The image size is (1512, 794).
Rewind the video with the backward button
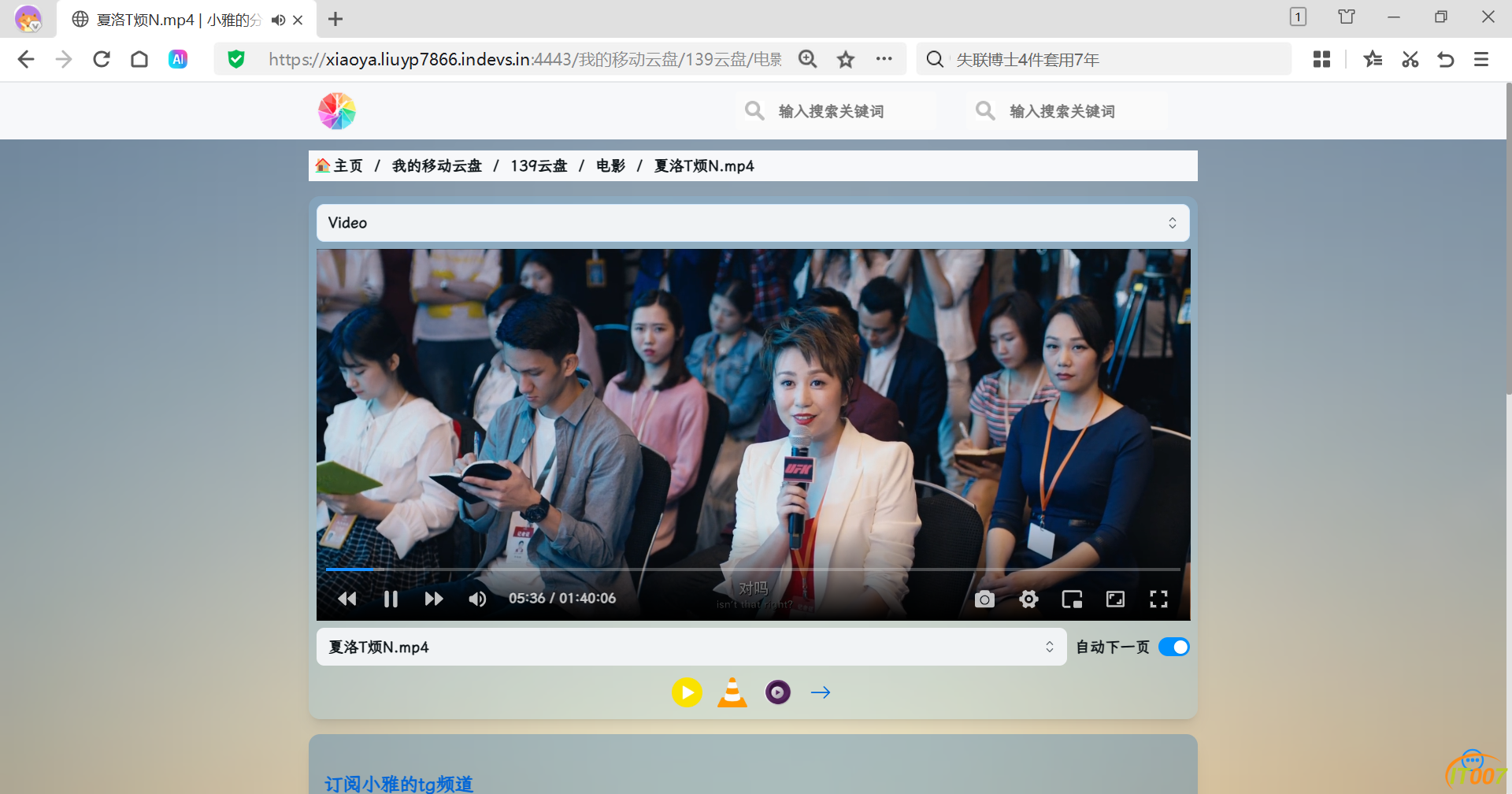click(x=347, y=599)
